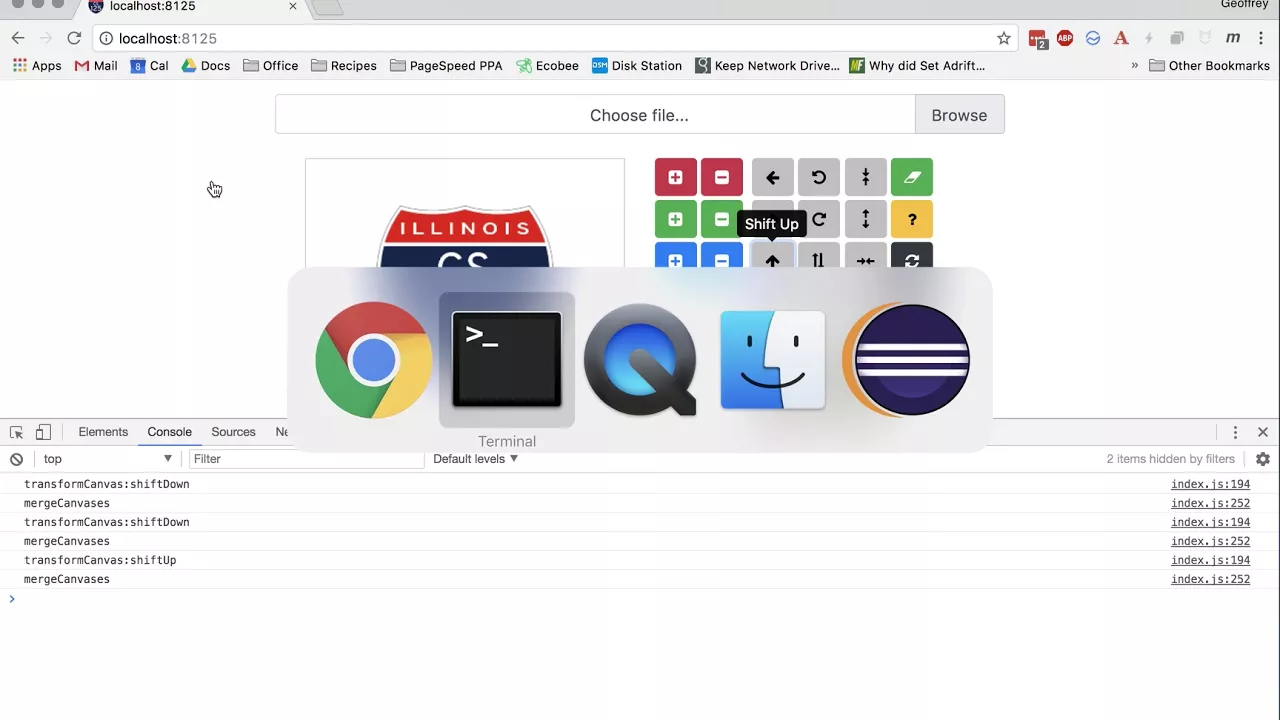
Task: Clear the console with the ban icon
Action: [x=16, y=459]
